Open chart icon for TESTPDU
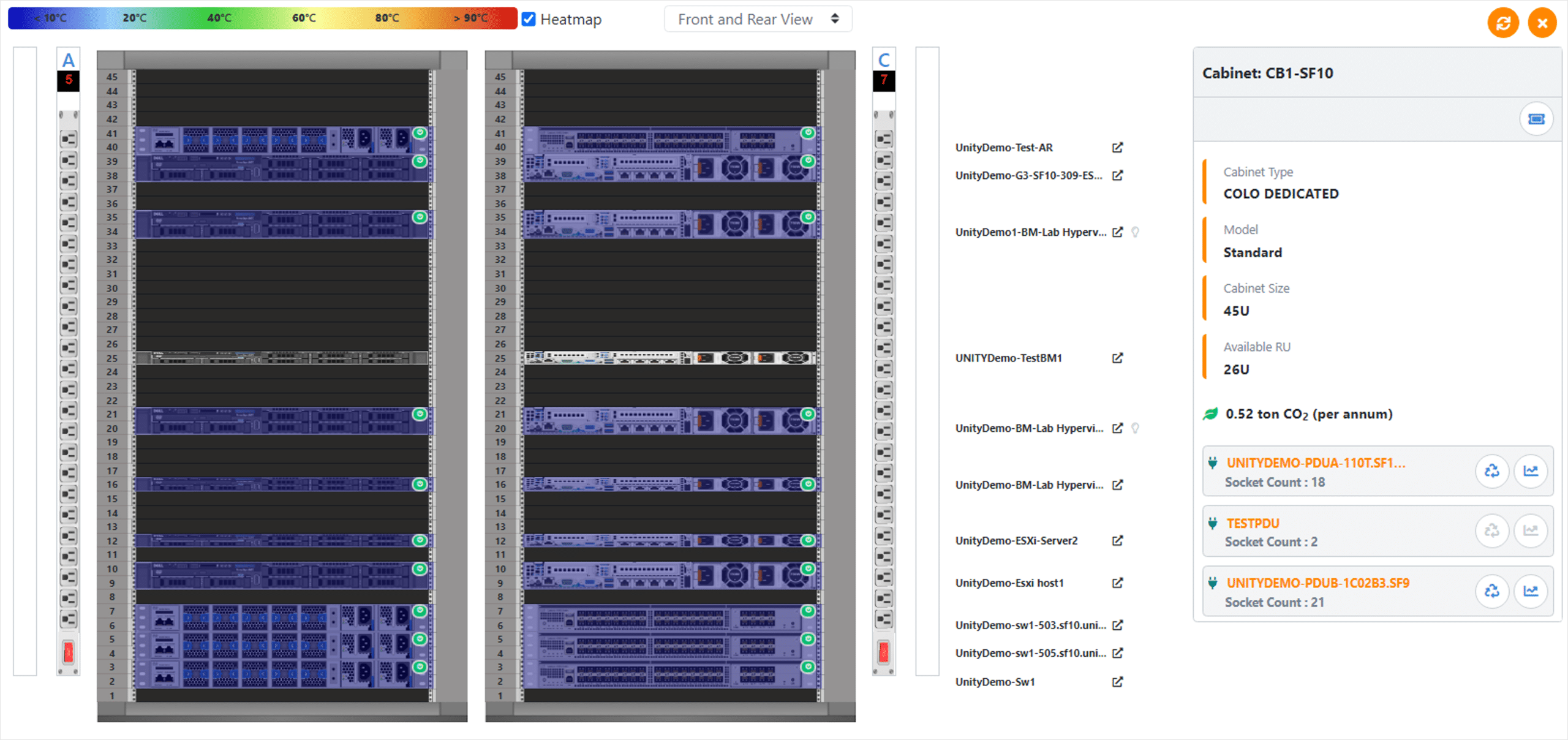1568x740 pixels. click(1531, 530)
